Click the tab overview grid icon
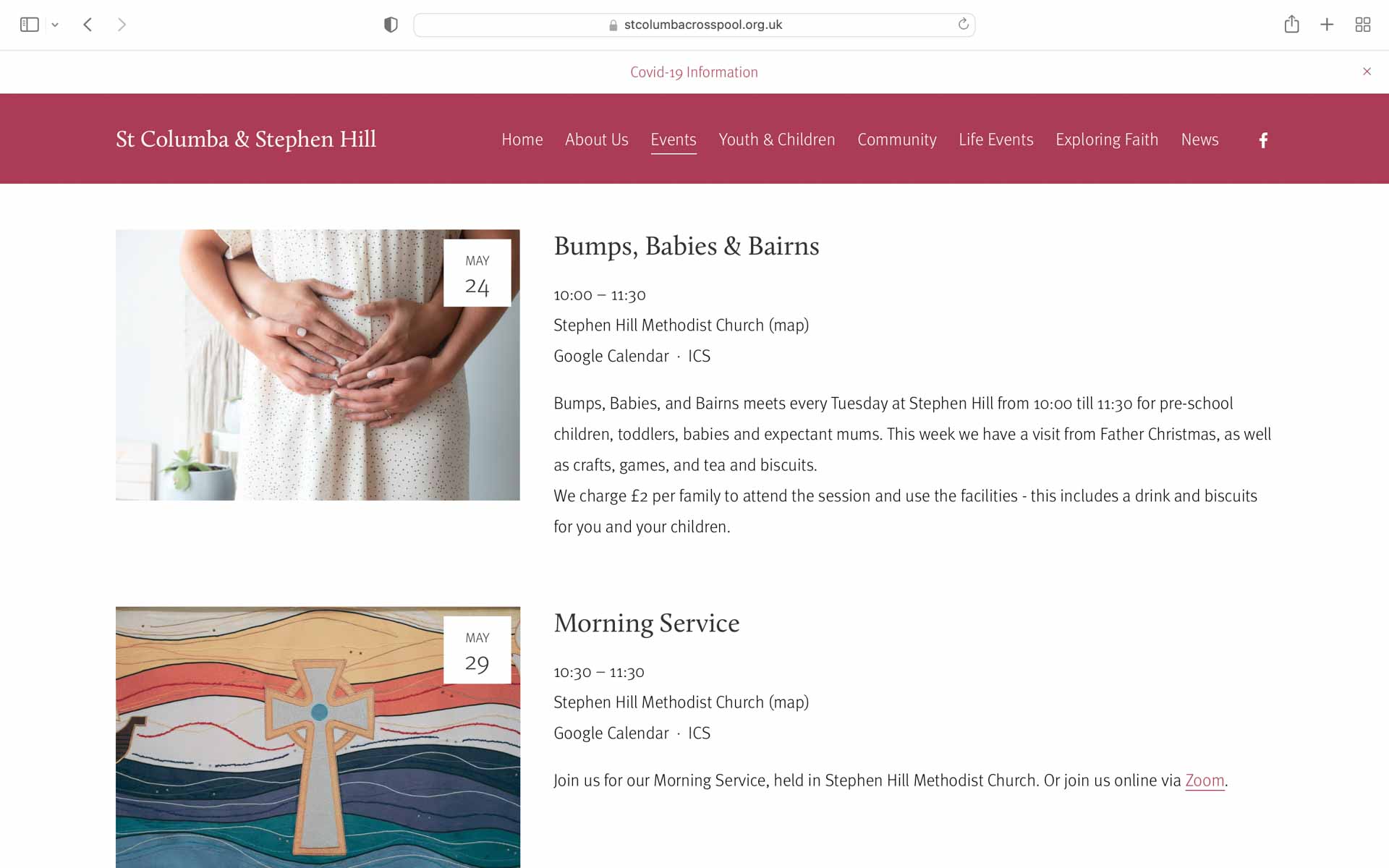1389x868 pixels. (x=1362, y=25)
